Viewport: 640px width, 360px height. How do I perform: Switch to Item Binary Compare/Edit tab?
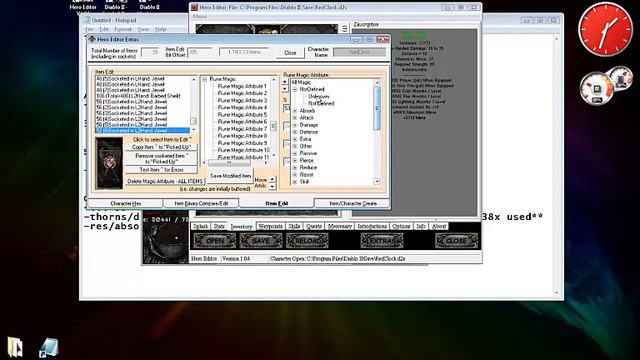coord(201,203)
